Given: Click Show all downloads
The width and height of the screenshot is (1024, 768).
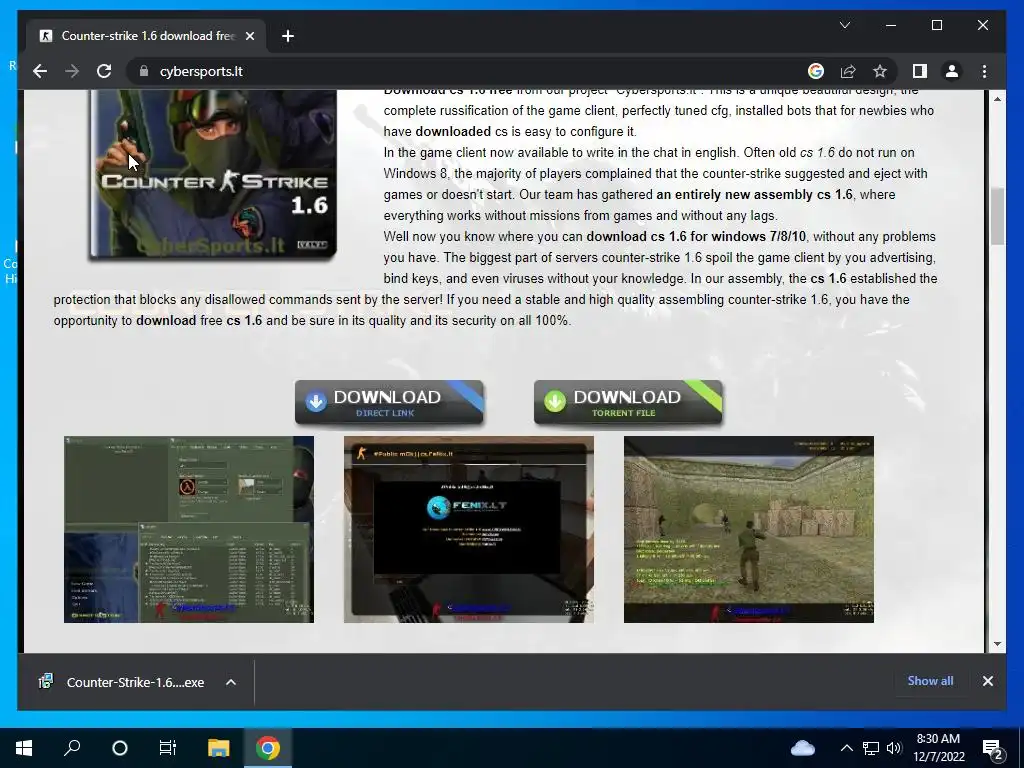Looking at the screenshot, I should [x=930, y=680].
